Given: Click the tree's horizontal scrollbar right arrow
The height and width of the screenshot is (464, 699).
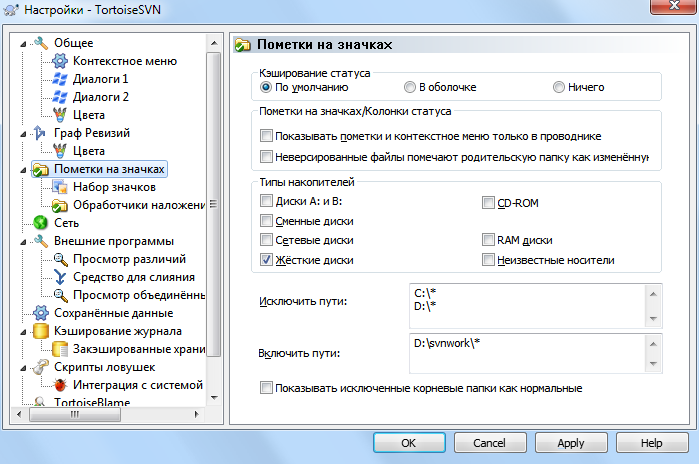Looking at the screenshot, I should point(196,414).
